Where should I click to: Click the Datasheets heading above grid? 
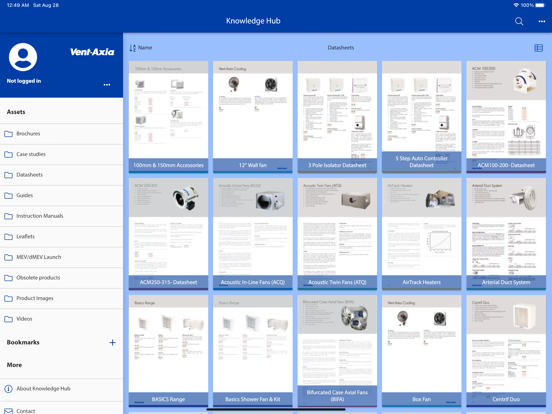341,48
